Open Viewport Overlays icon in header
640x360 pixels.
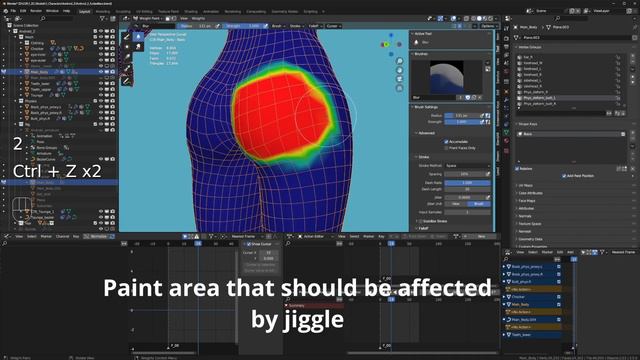point(453,18)
